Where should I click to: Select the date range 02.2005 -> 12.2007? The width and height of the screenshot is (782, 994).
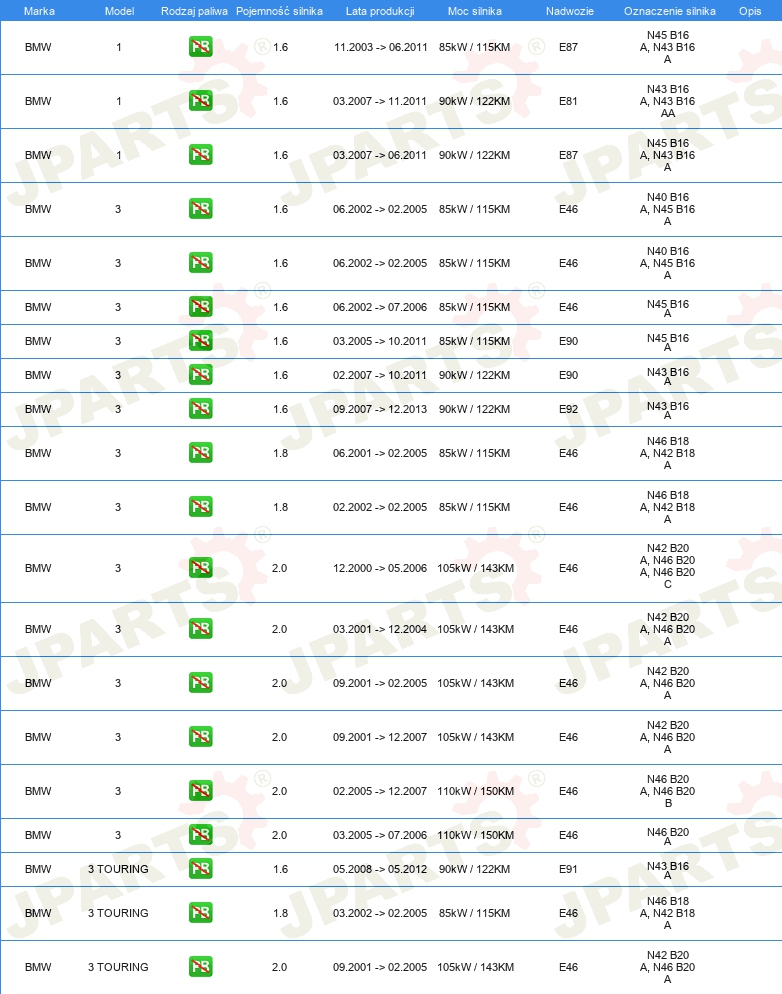click(x=380, y=791)
